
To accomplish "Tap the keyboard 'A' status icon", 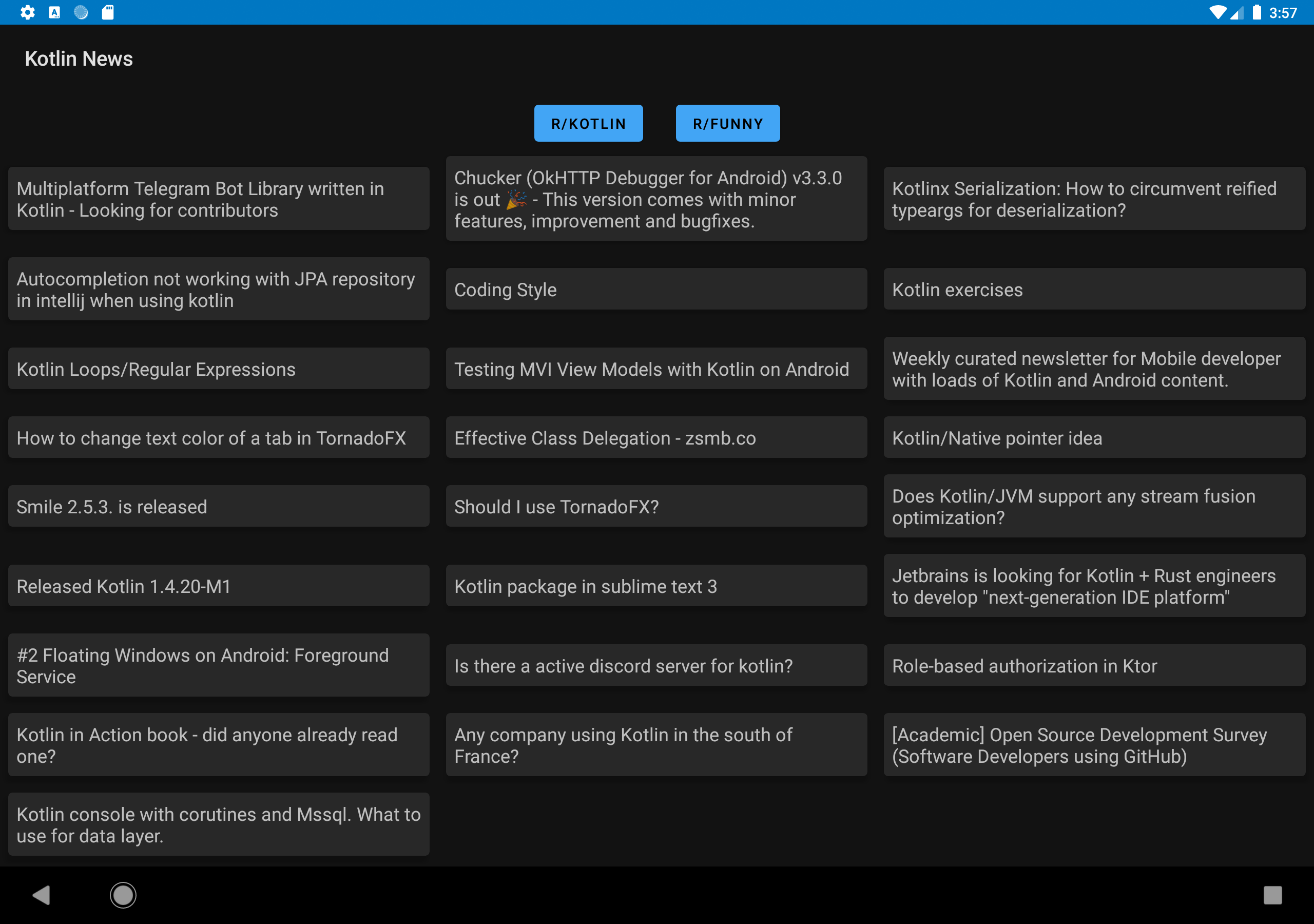I will (x=54, y=12).
